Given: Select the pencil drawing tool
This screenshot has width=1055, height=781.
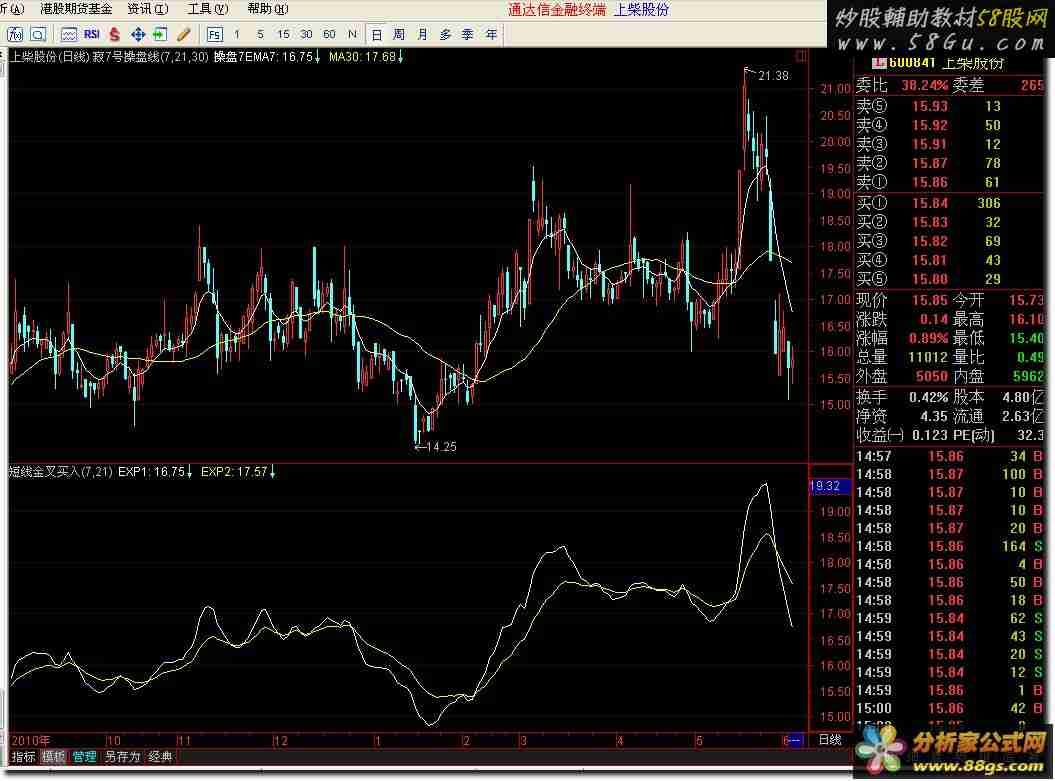Looking at the screenshot, I should 183,34.
